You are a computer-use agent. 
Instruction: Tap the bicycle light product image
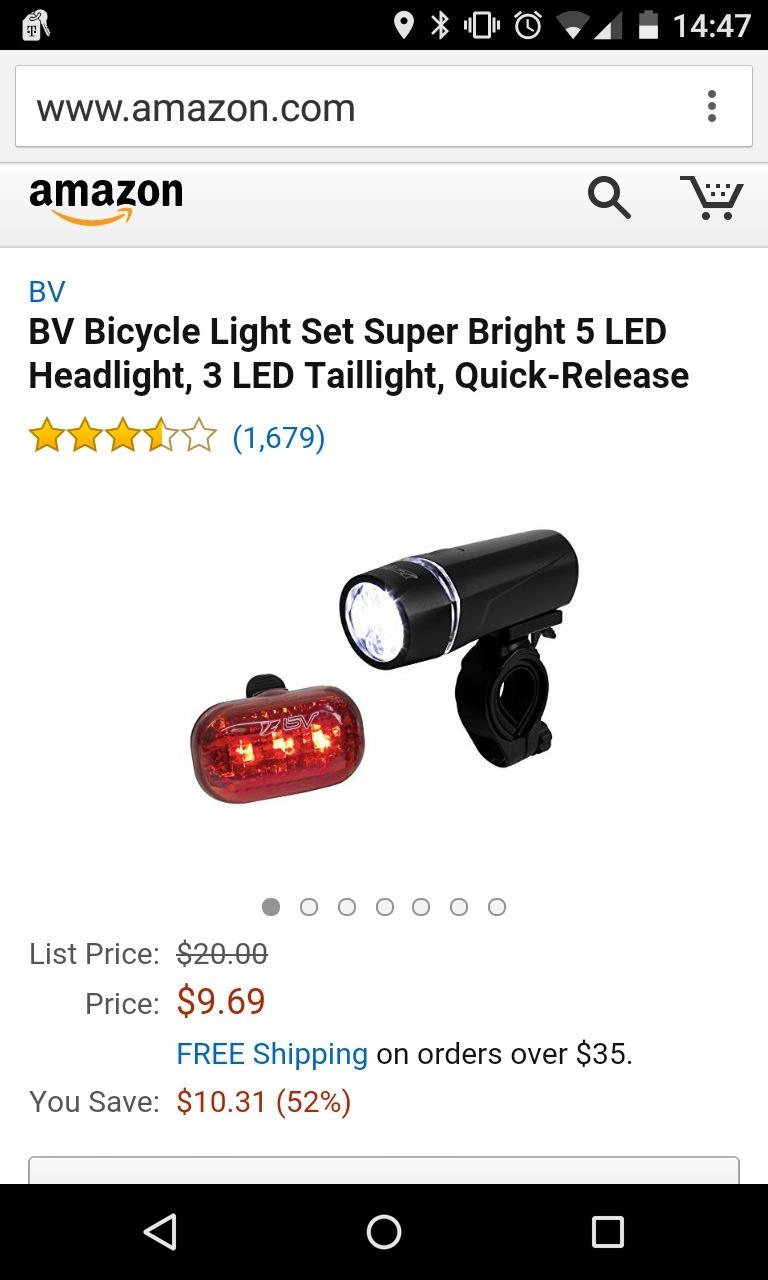[384, 667]
